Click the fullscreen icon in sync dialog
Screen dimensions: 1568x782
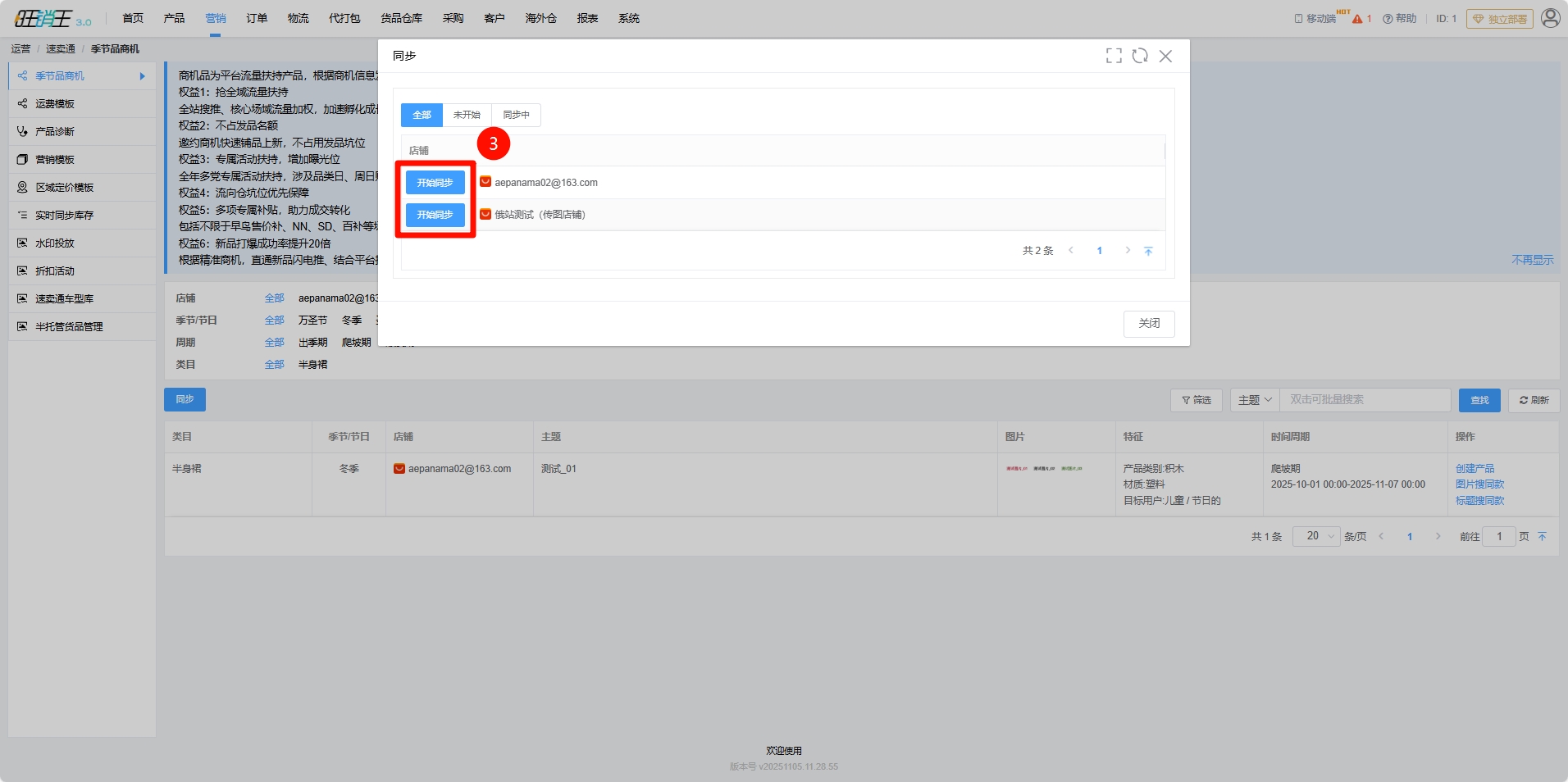(x=1113, y=56)
